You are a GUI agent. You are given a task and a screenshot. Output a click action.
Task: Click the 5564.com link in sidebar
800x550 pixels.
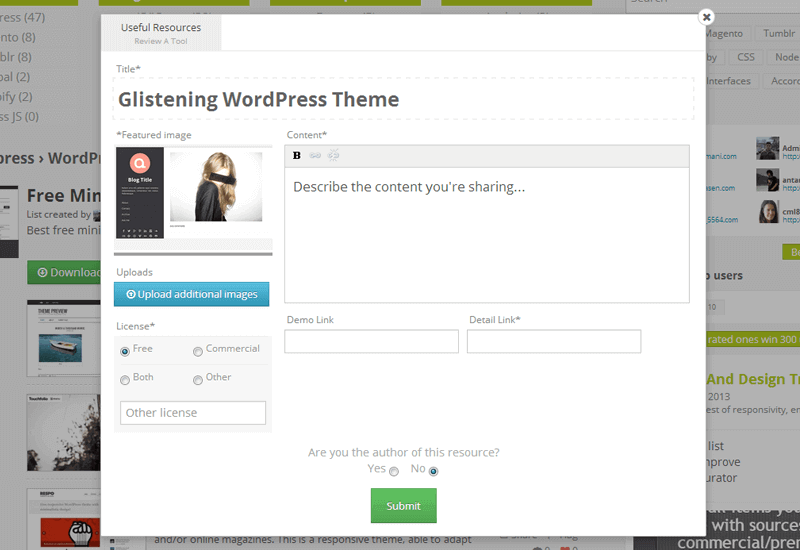pyautogui.click(x=722, y=220)
